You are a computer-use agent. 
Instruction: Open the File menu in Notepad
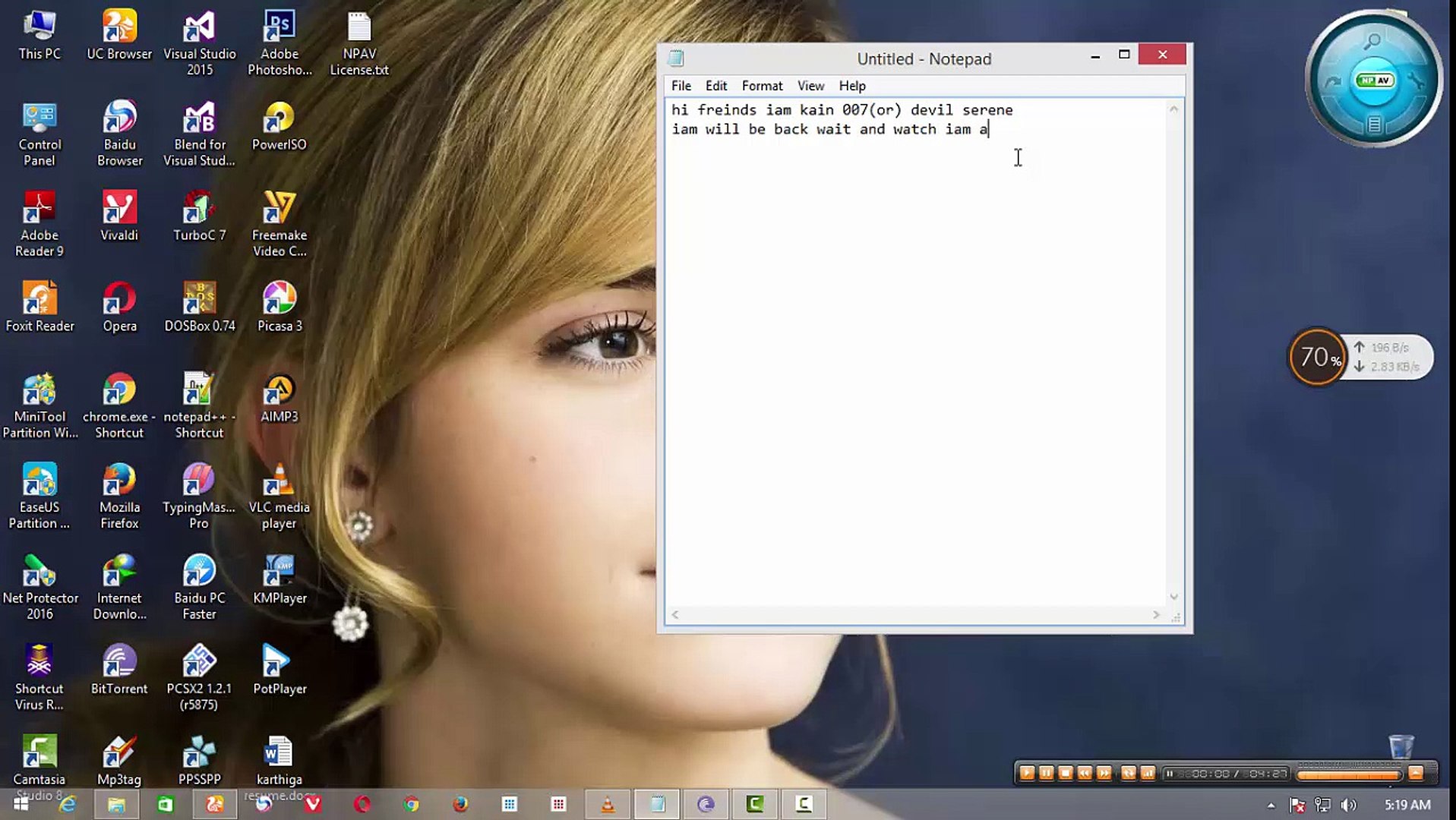[x=681, y=86]
